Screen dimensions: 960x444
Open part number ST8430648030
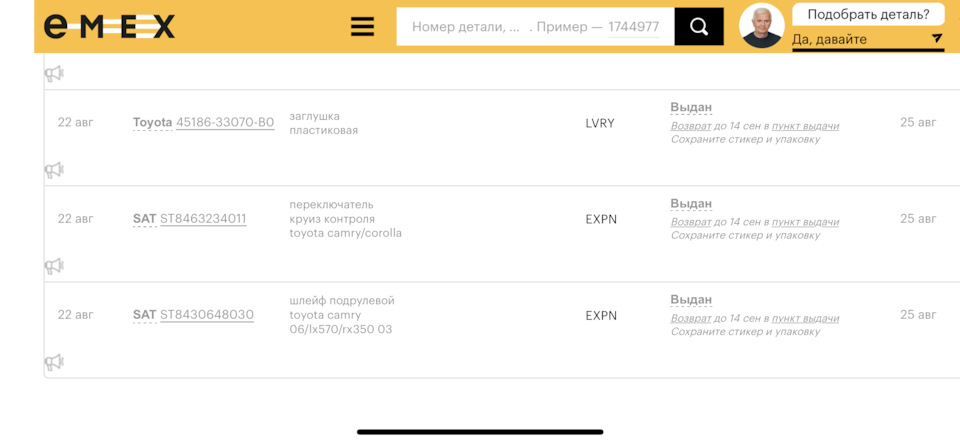pyautogui.click(x=207, y=315)
